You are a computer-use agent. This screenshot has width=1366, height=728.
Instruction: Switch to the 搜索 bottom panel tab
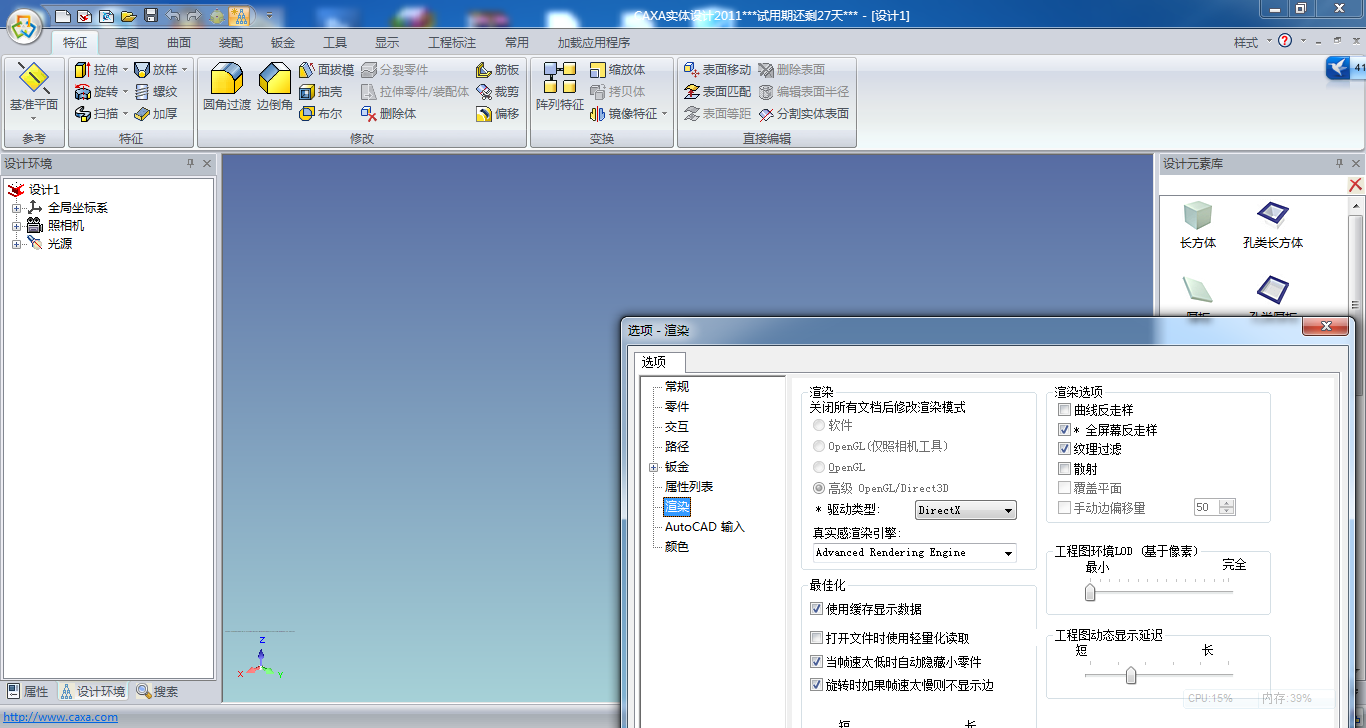pos(158,691)
